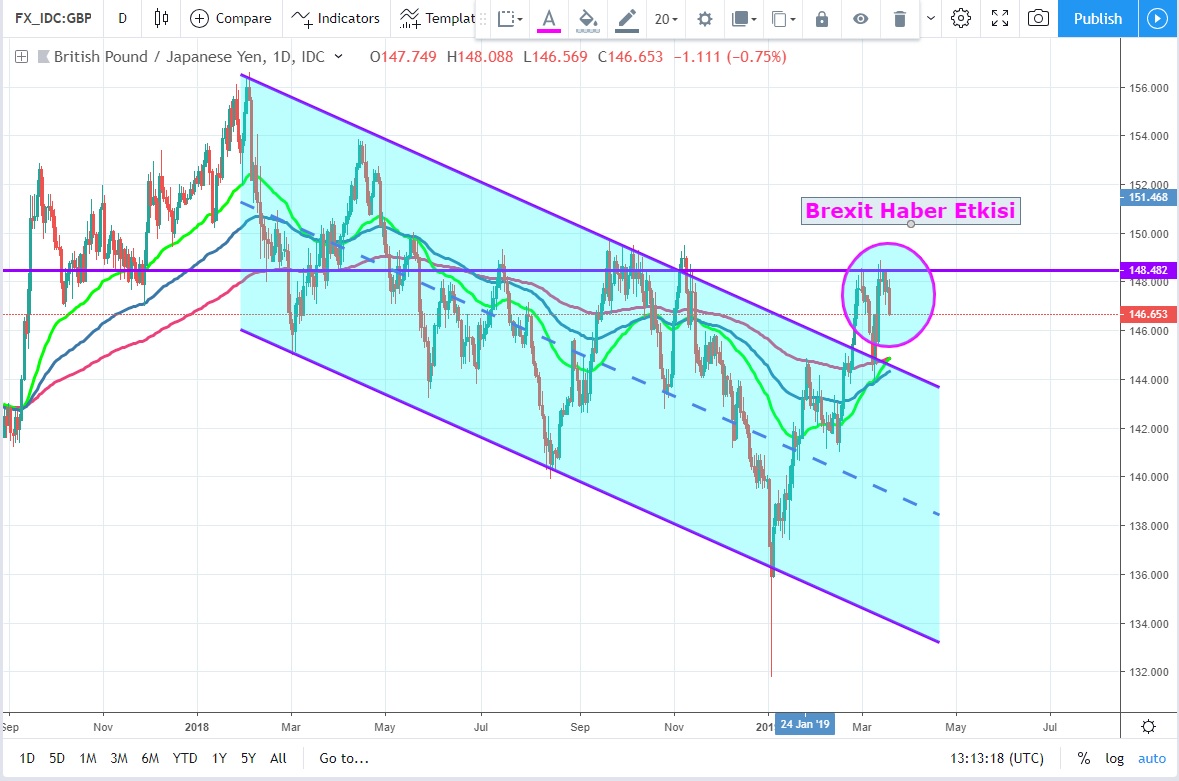
Task: Open the clone/copy object dropdown
Action: 783,19
